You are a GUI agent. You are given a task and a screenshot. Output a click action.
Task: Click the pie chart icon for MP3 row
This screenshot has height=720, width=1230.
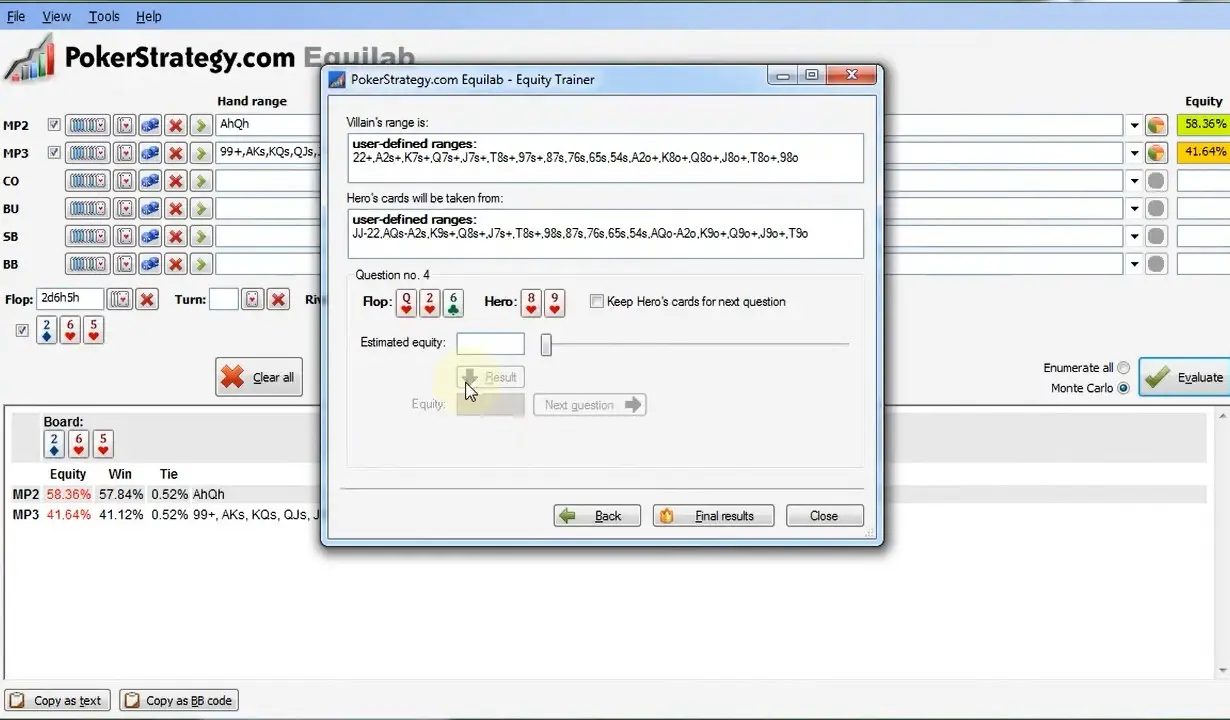tap(1156, 153)
